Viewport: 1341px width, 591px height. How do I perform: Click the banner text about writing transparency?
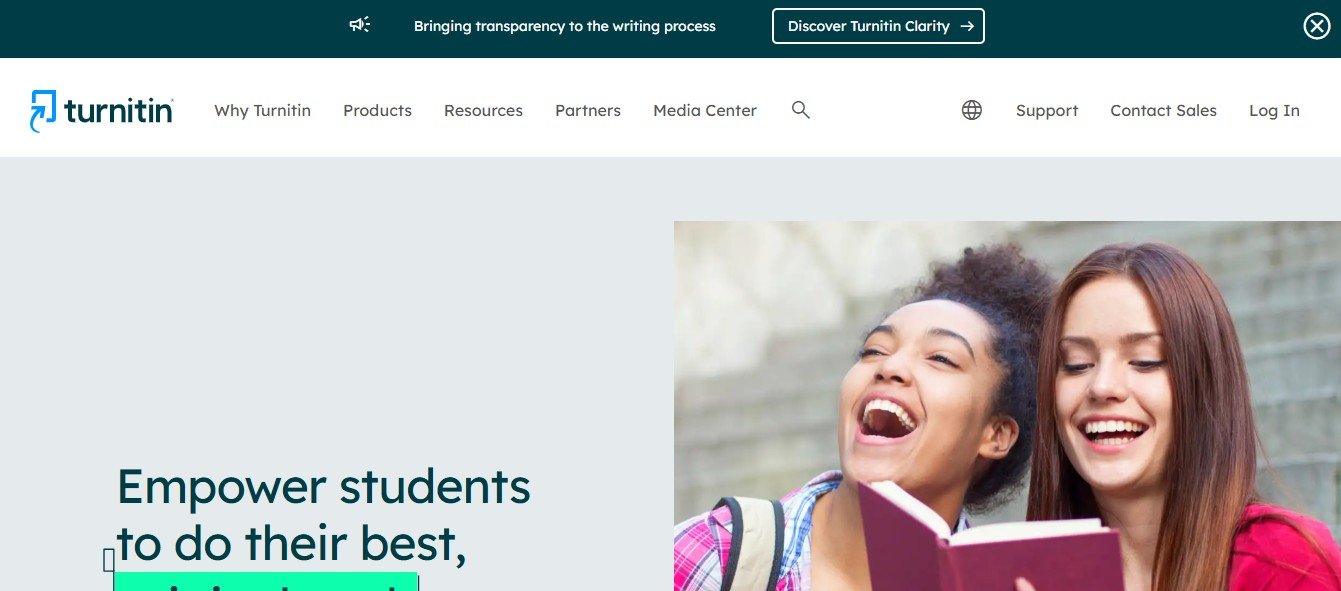point(565,26)
